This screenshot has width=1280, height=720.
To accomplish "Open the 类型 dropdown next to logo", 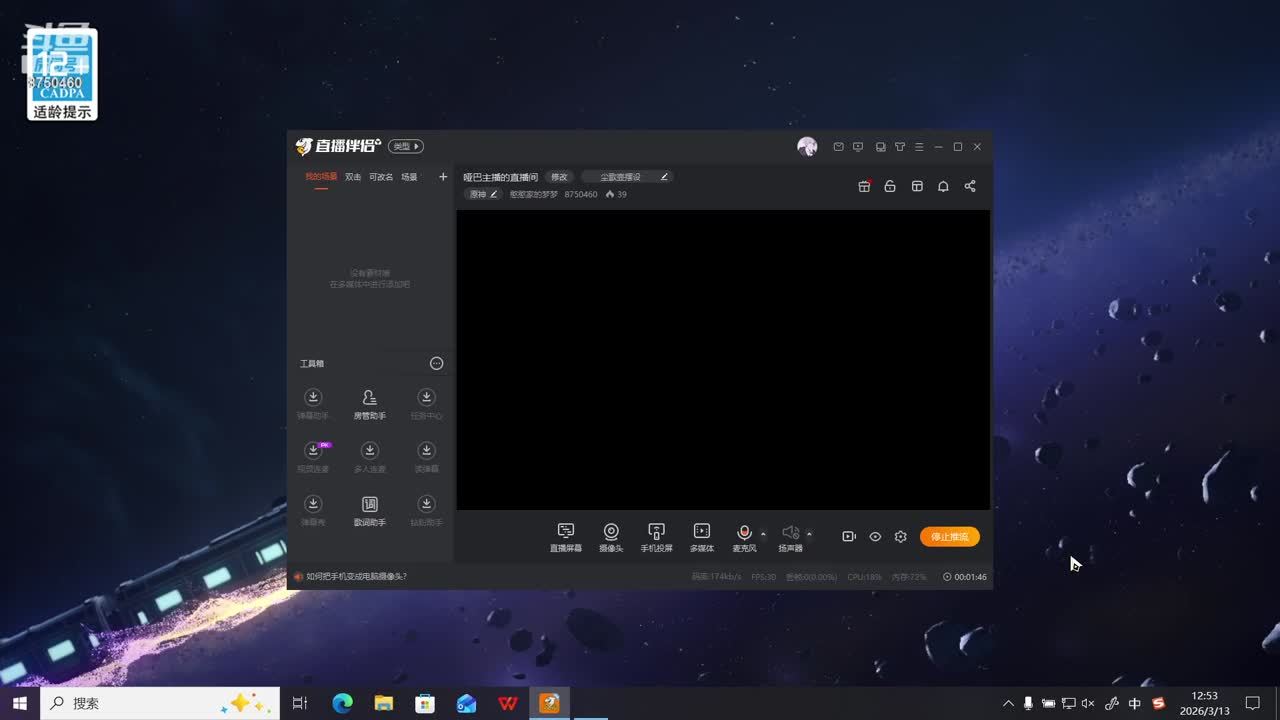I will click(x=406, y=147).
